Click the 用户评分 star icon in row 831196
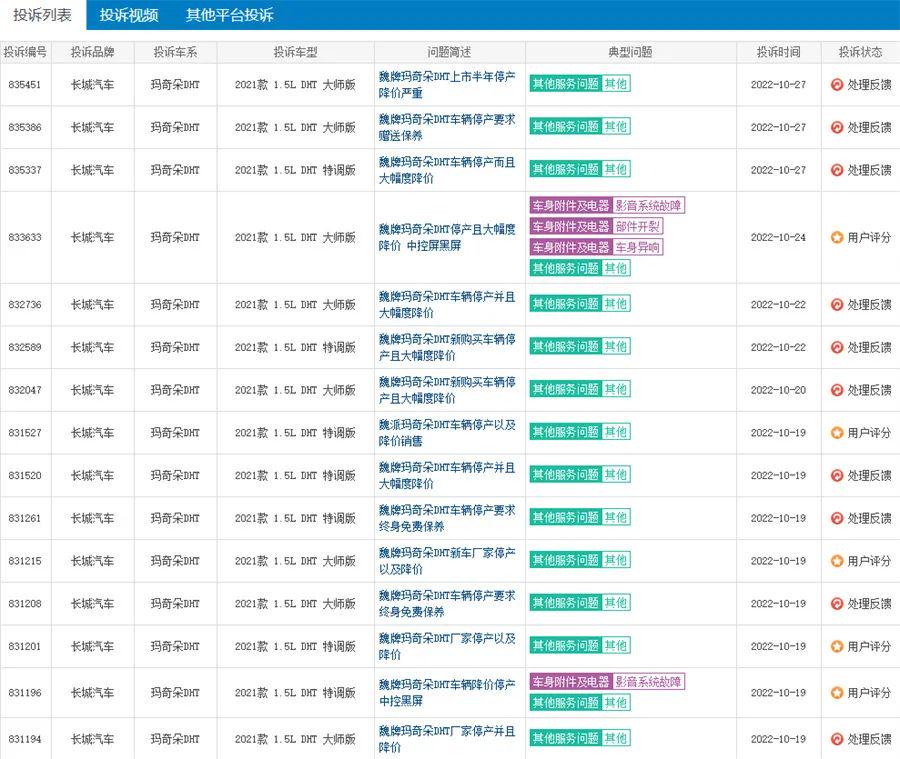The width and height of the screenshot is (900, 759). [x=837, y=693]
